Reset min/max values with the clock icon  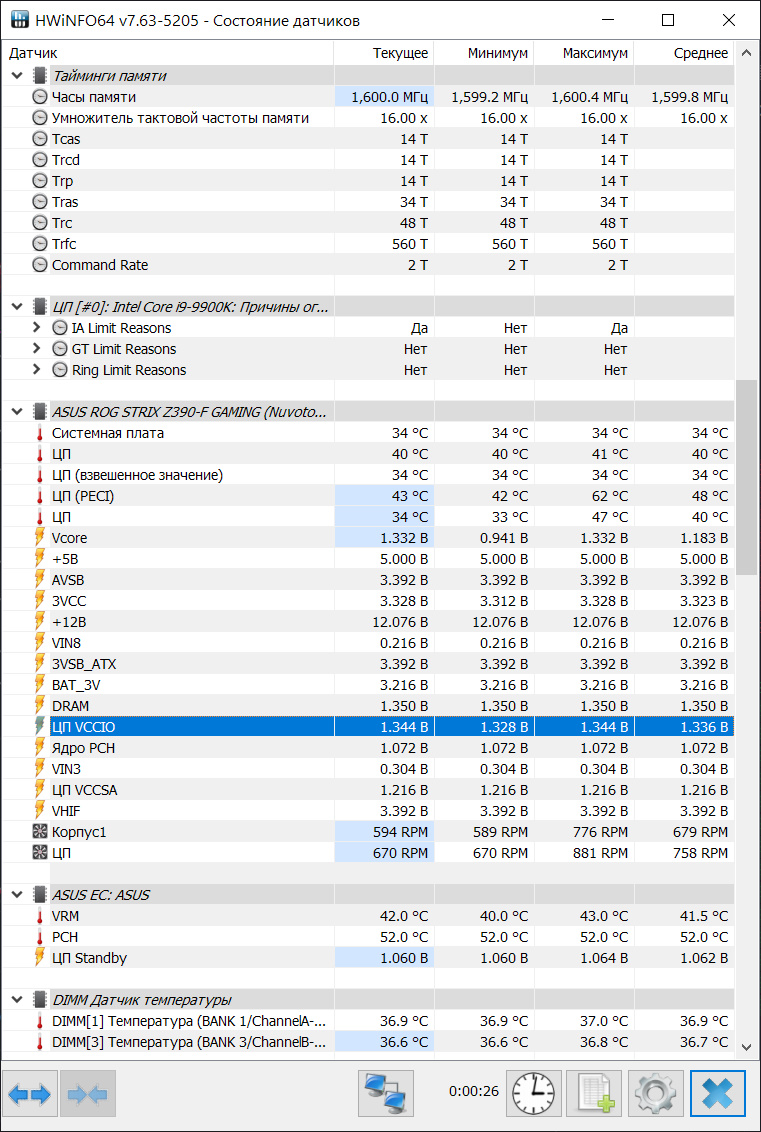pos(534,1094)
